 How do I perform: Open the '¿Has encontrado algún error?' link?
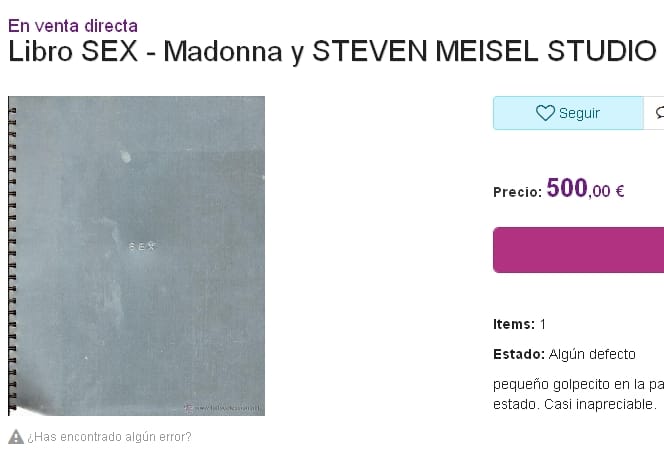tap(109, 437)
